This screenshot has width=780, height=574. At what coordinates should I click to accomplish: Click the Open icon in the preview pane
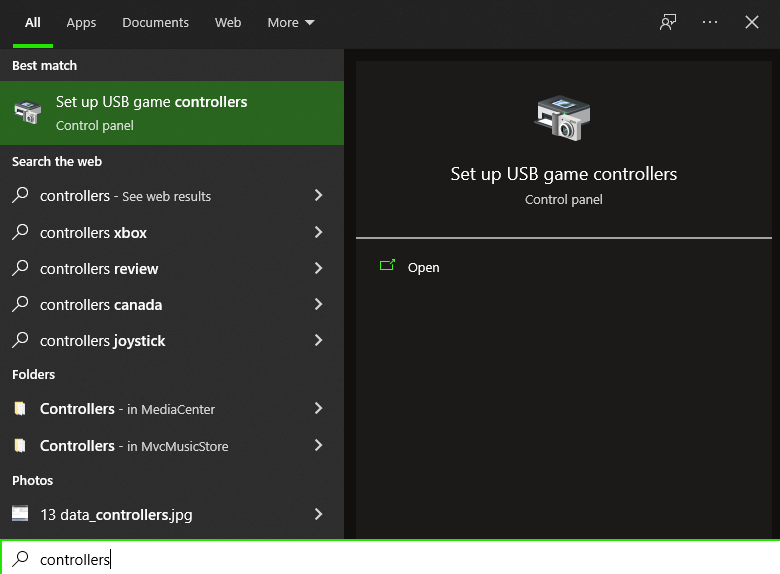[x=387, y=267]
